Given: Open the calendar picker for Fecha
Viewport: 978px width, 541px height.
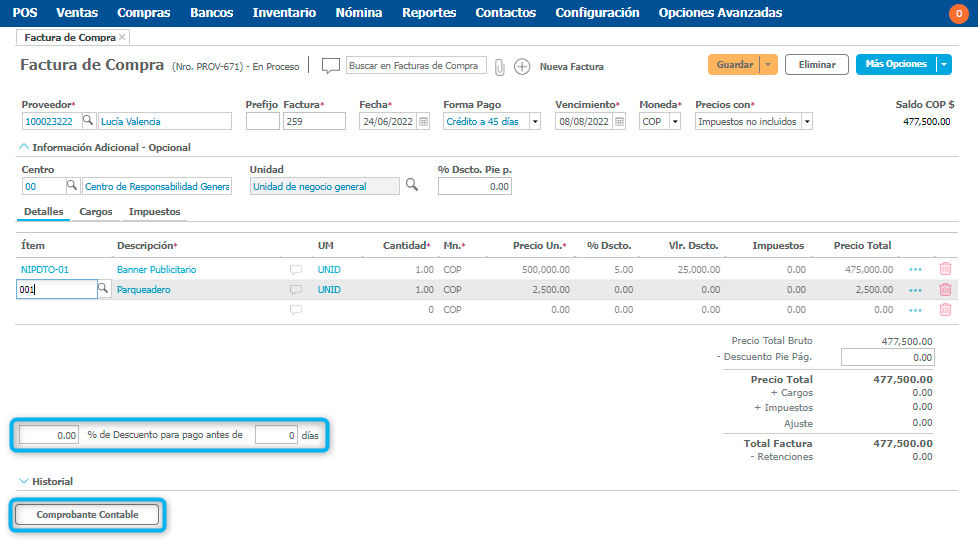Looking at the screenshot, I should 423,122.
